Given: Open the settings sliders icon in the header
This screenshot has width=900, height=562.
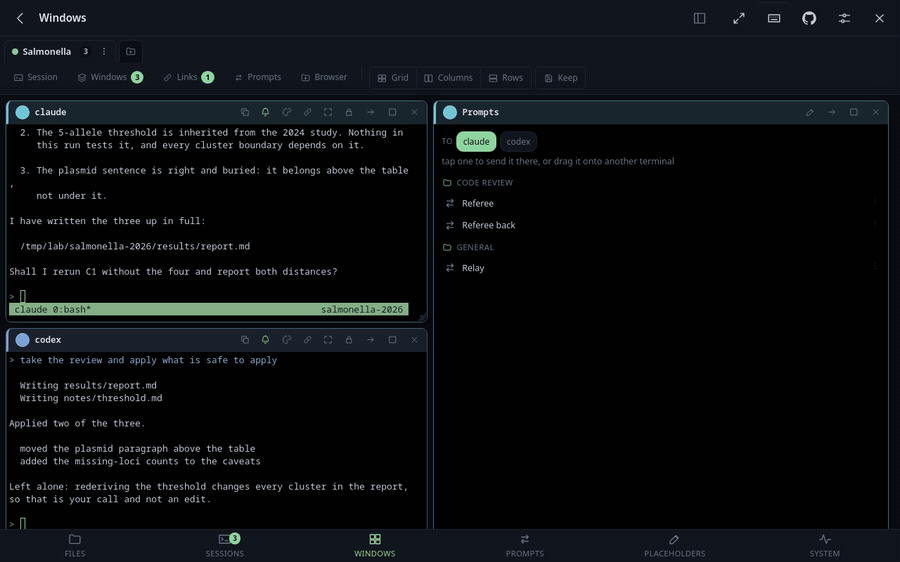Looking at the screenshot, I should (x=844, y=18).
